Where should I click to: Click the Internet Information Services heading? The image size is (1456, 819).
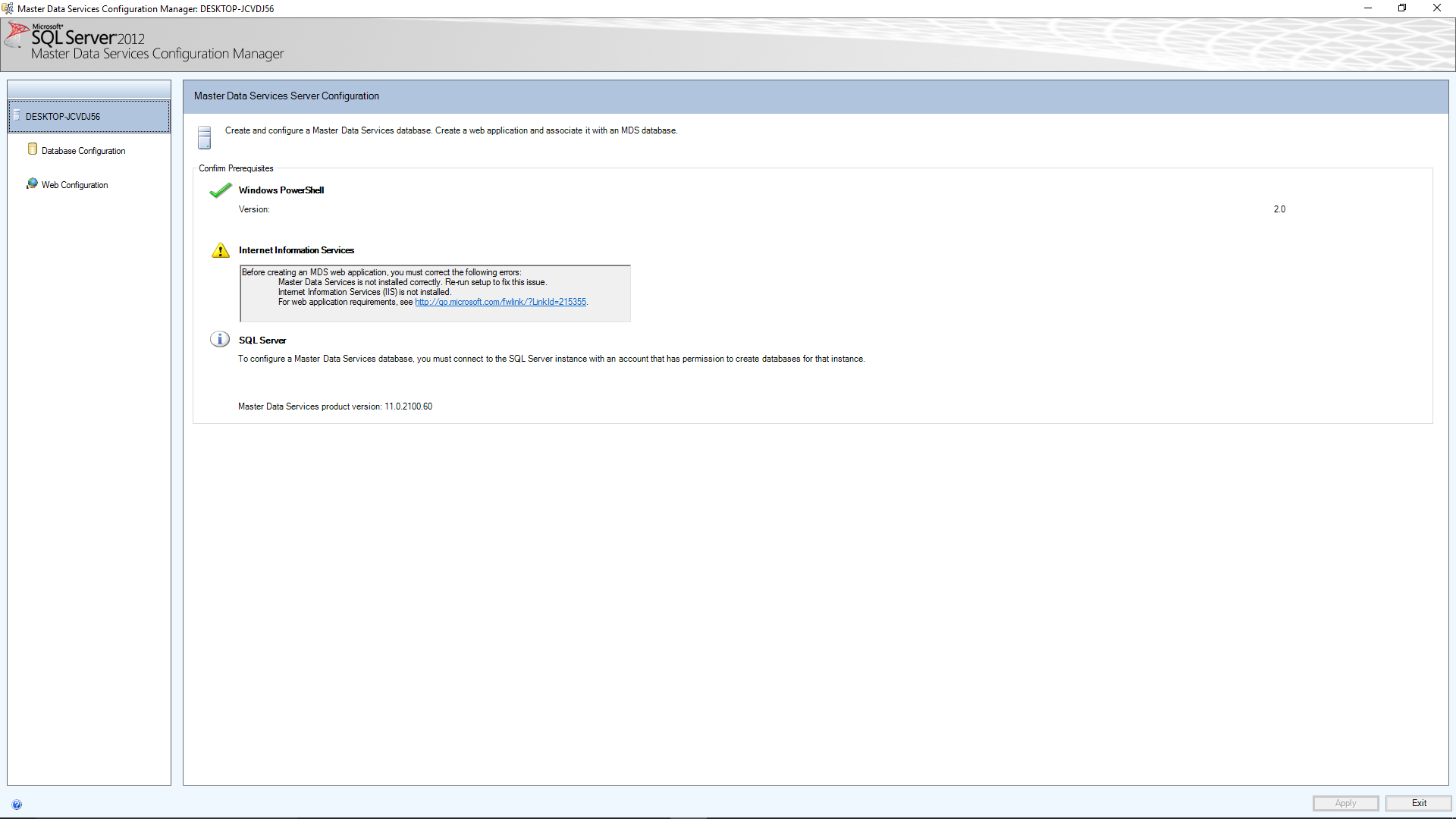coord(297,250)
